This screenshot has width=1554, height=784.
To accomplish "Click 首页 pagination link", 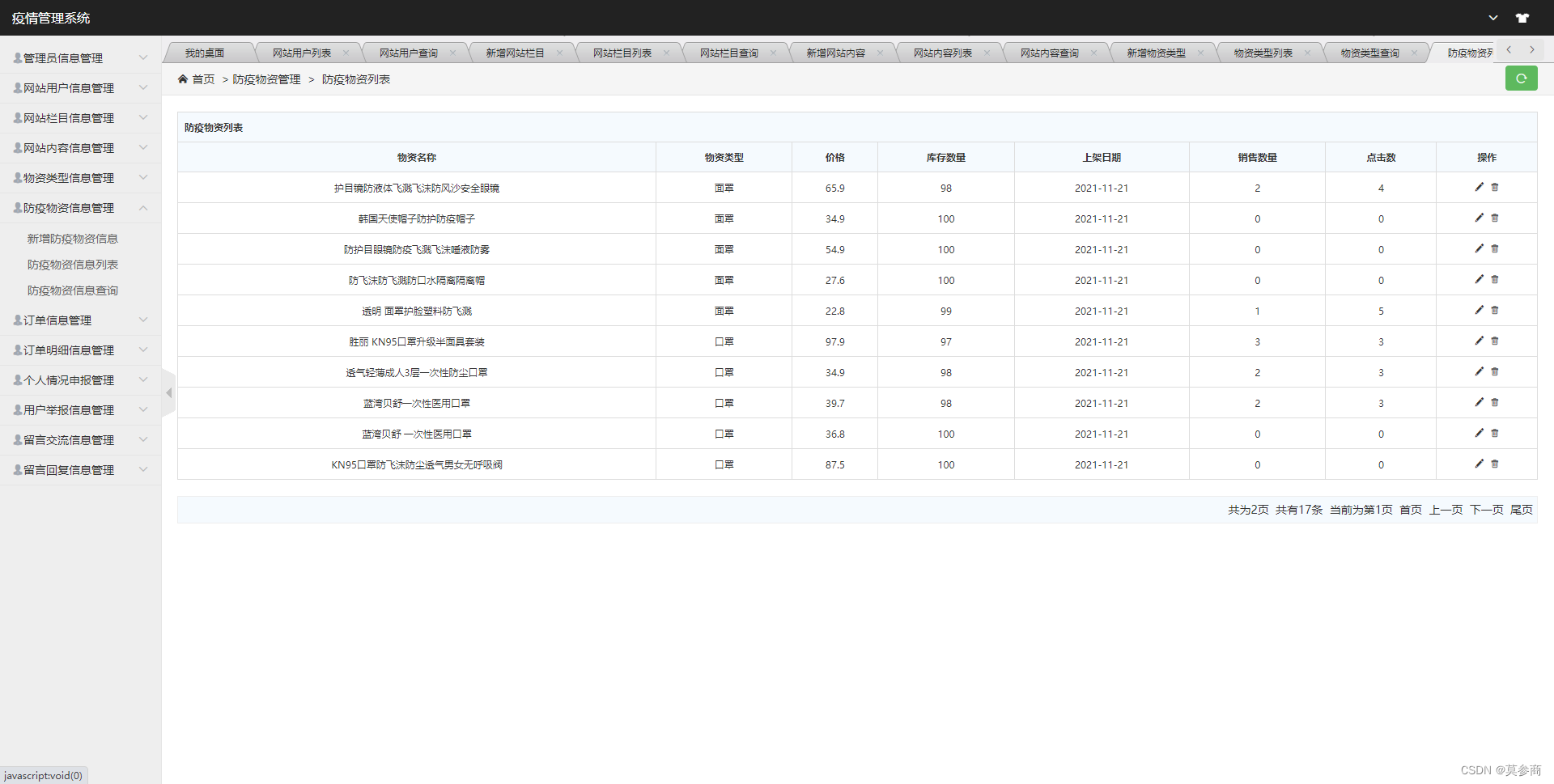I will tap(1411, 510).
